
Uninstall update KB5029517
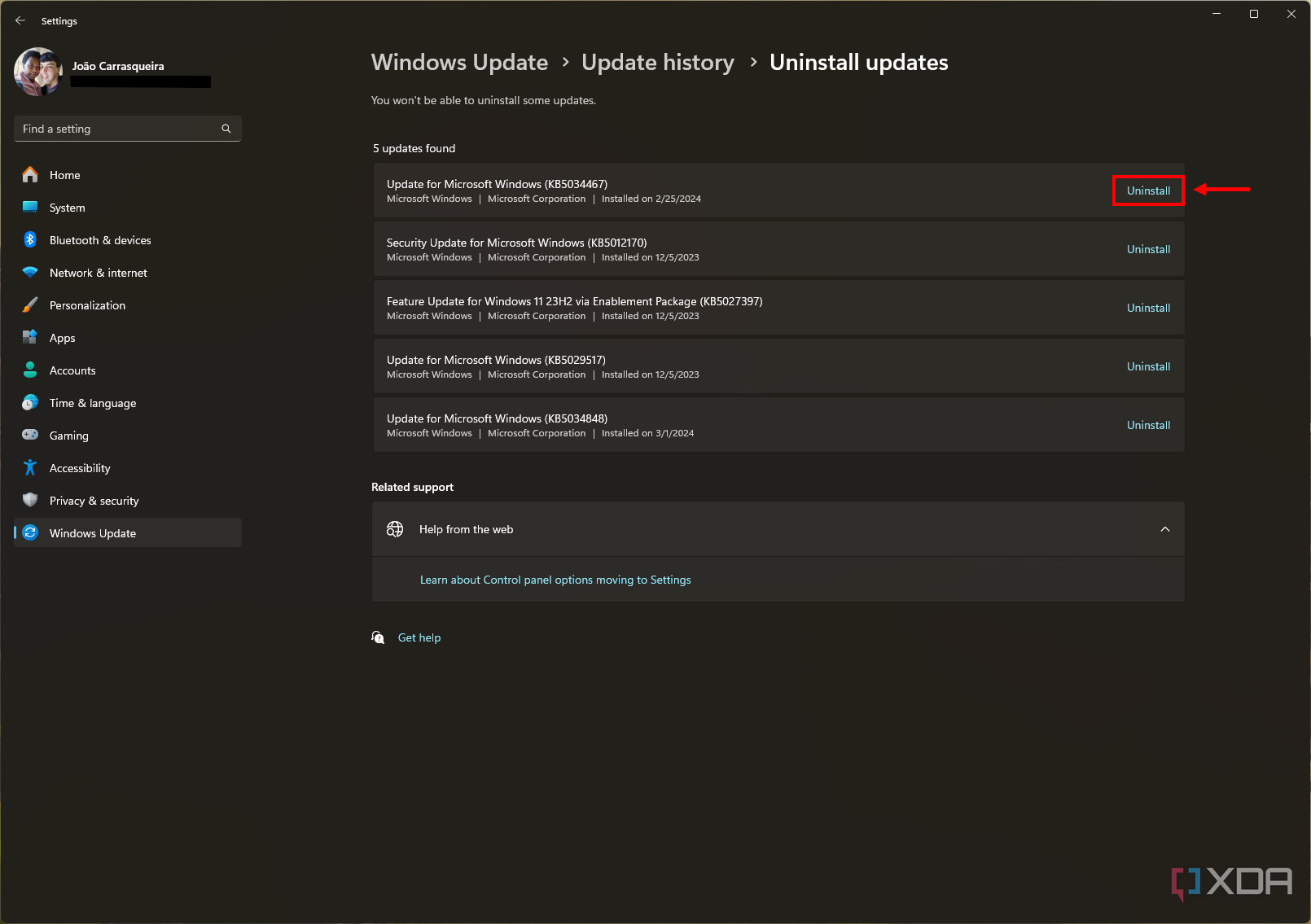pos(1148,366)
